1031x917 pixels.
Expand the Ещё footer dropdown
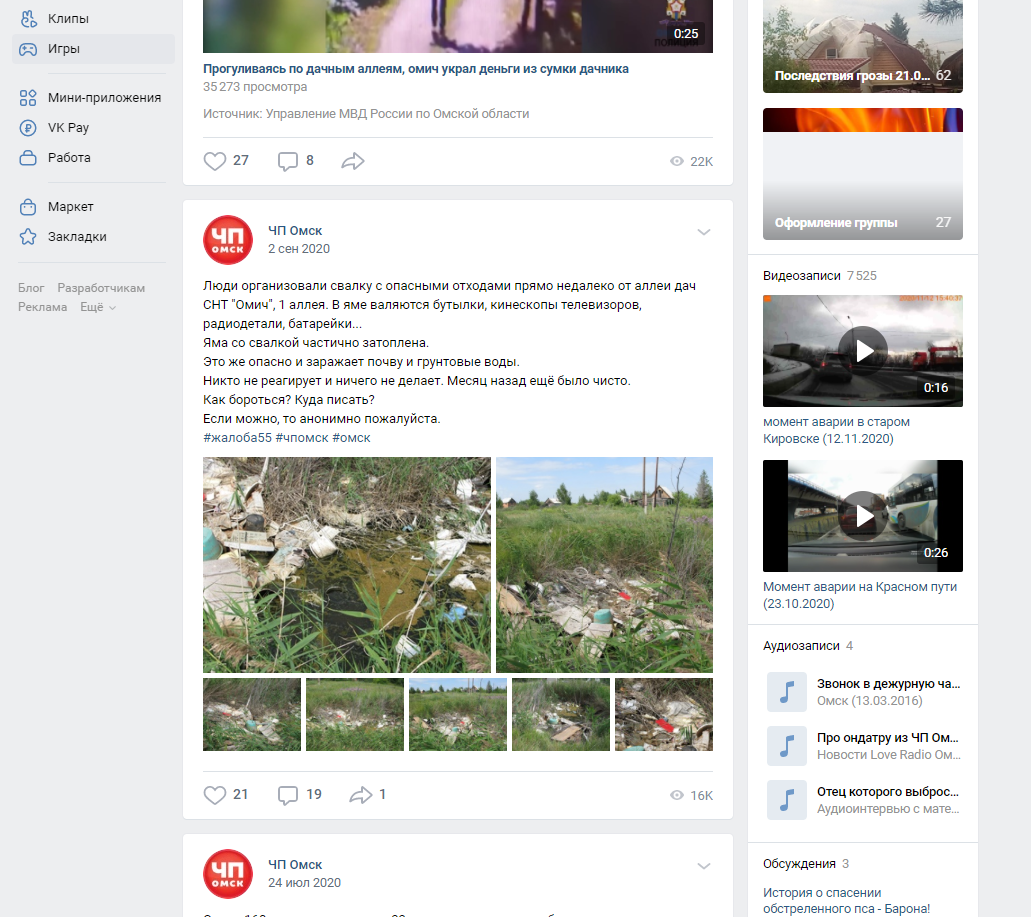pyautogui.click(x=98, y=307)
